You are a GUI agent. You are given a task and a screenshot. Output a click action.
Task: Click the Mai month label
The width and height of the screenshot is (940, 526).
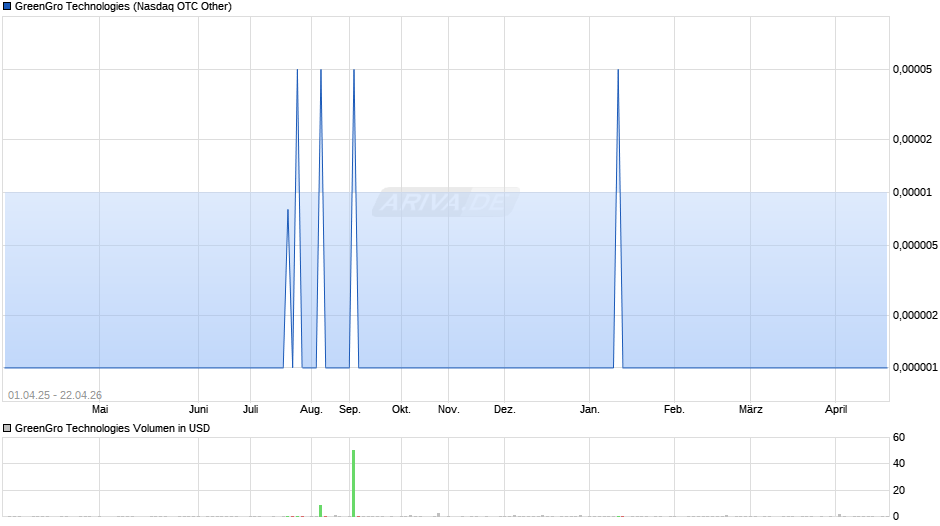[100, 410]
